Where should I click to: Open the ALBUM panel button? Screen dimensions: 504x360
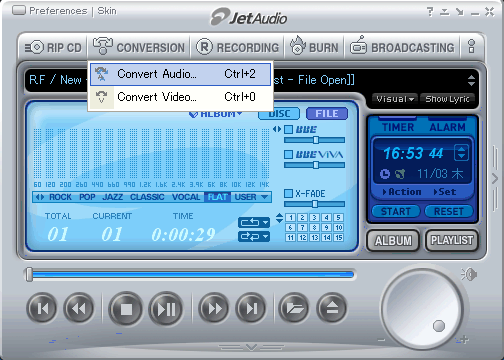(x=393, y=240)
